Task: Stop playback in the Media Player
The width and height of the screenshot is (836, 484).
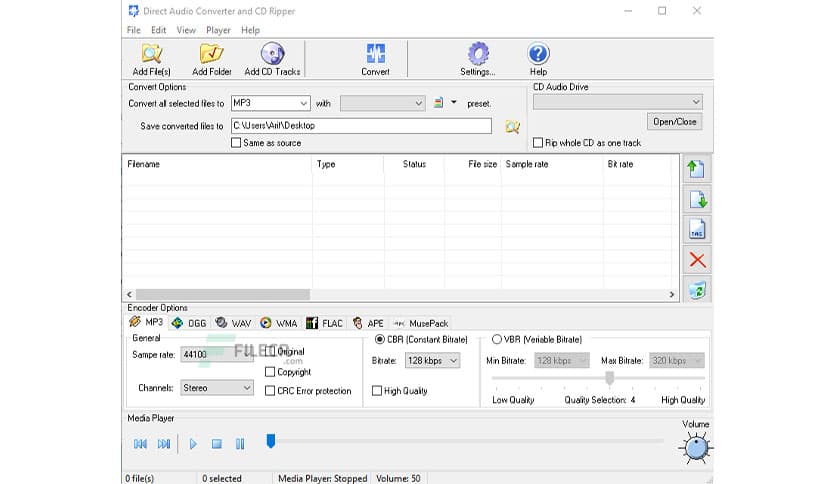Action: click(216, 443)
